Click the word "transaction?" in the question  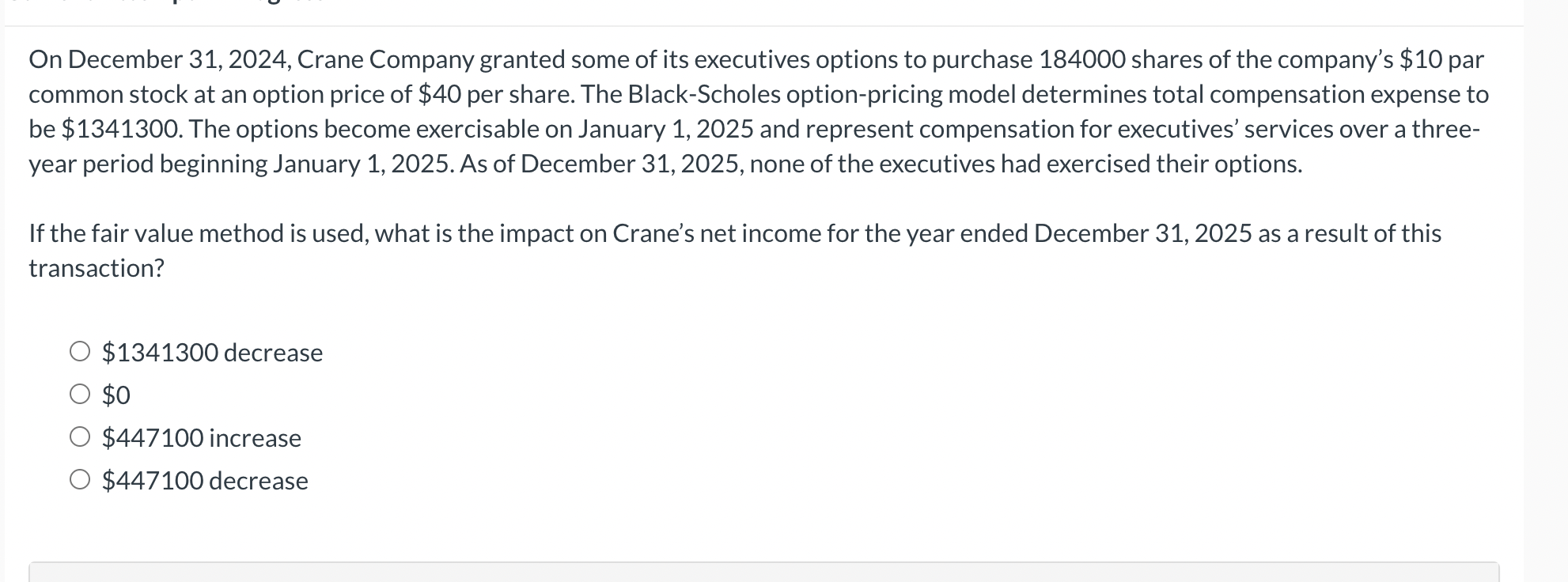96,268
